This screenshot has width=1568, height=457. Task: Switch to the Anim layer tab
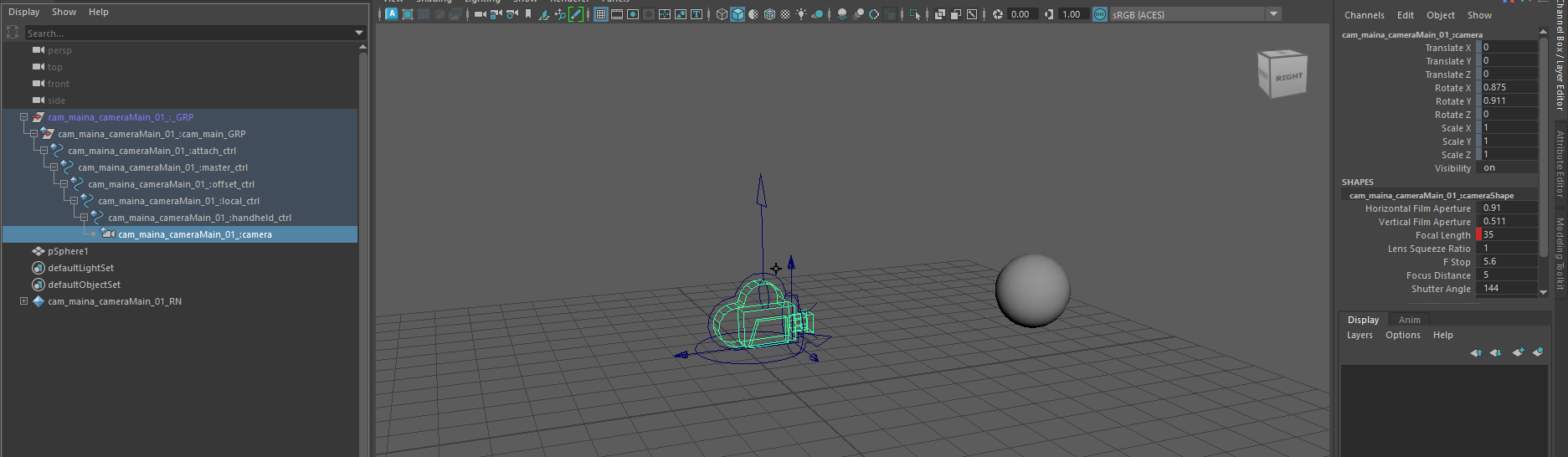click(1409, 320)
